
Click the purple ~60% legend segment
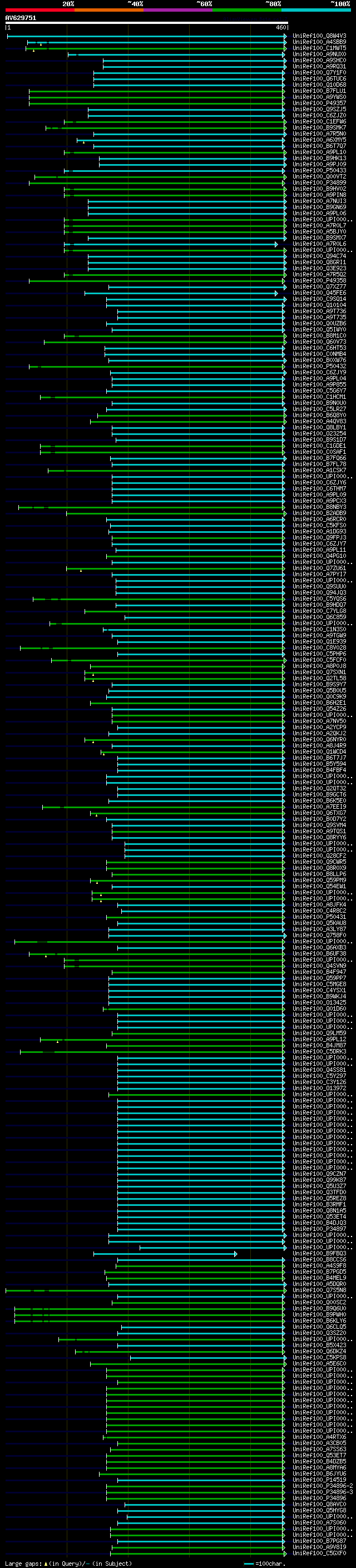tap(177, 10)
